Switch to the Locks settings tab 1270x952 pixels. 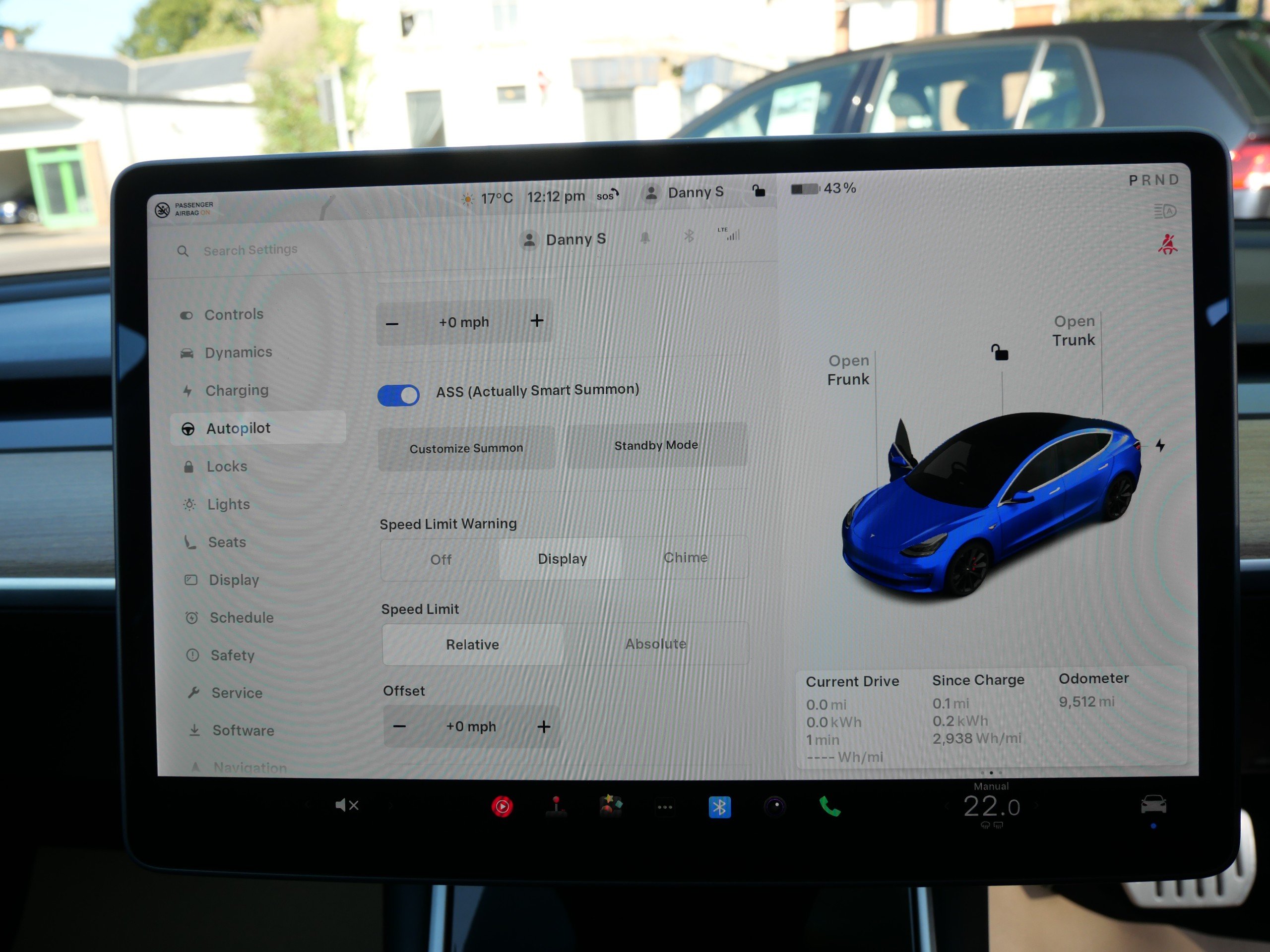tap(226, 466)
